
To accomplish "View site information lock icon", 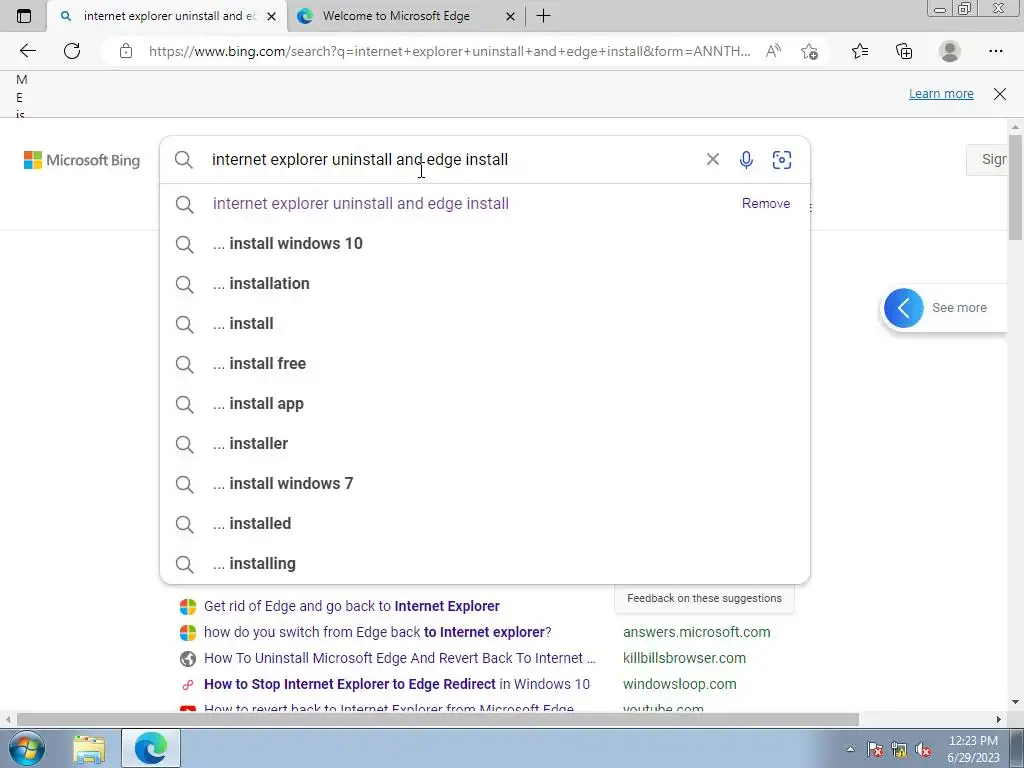I will (126, 51).
